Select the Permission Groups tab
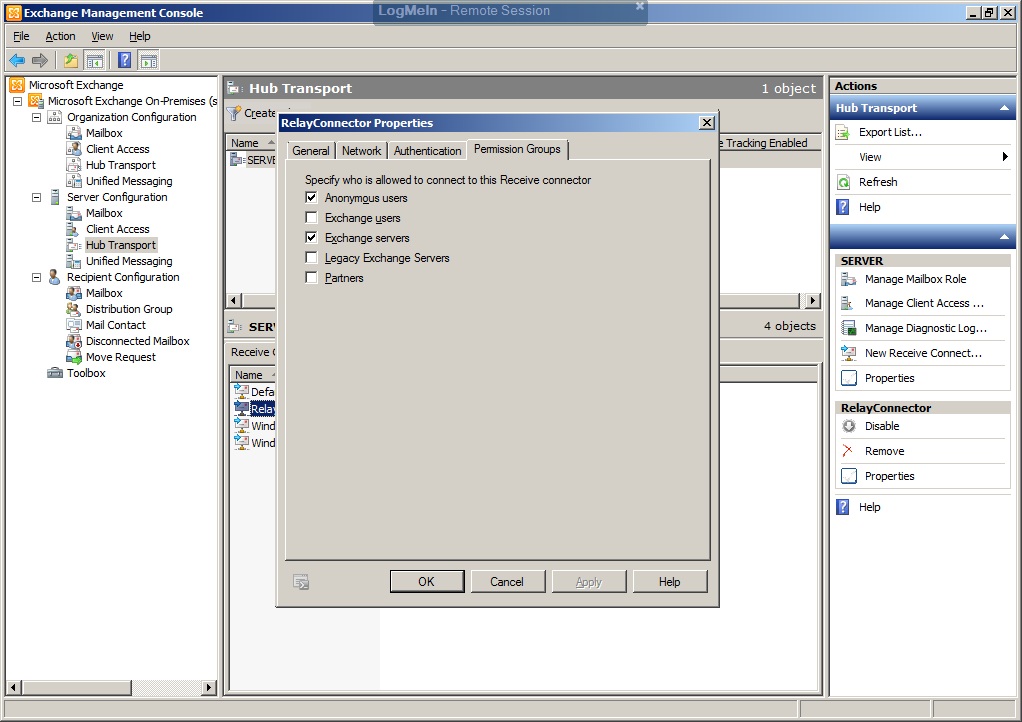 tap(518, 149)
